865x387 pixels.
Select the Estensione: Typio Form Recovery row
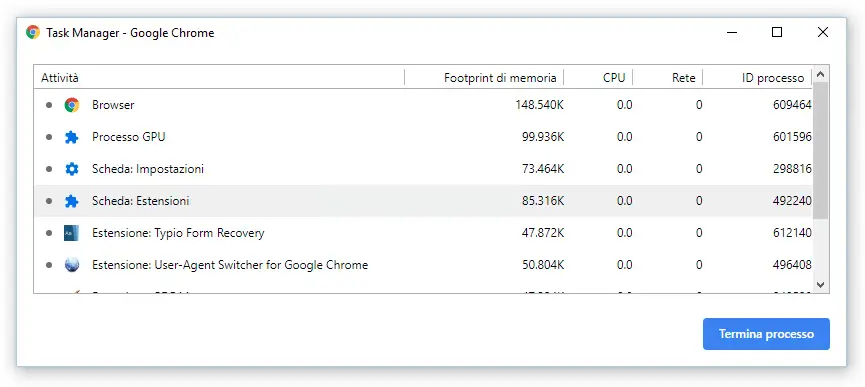[x=423, y=233]
